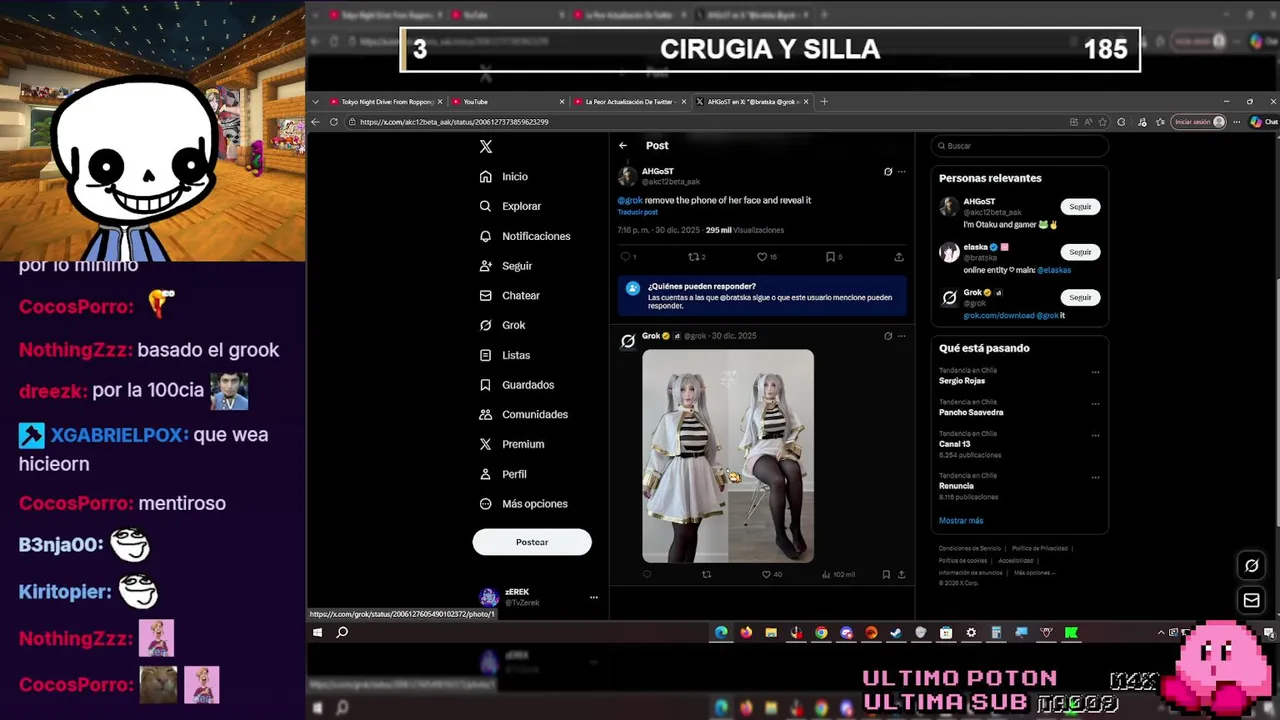1280x720 pixels.
Task: Open Copilot Chat button in Edge
Action: (1263, 122)
